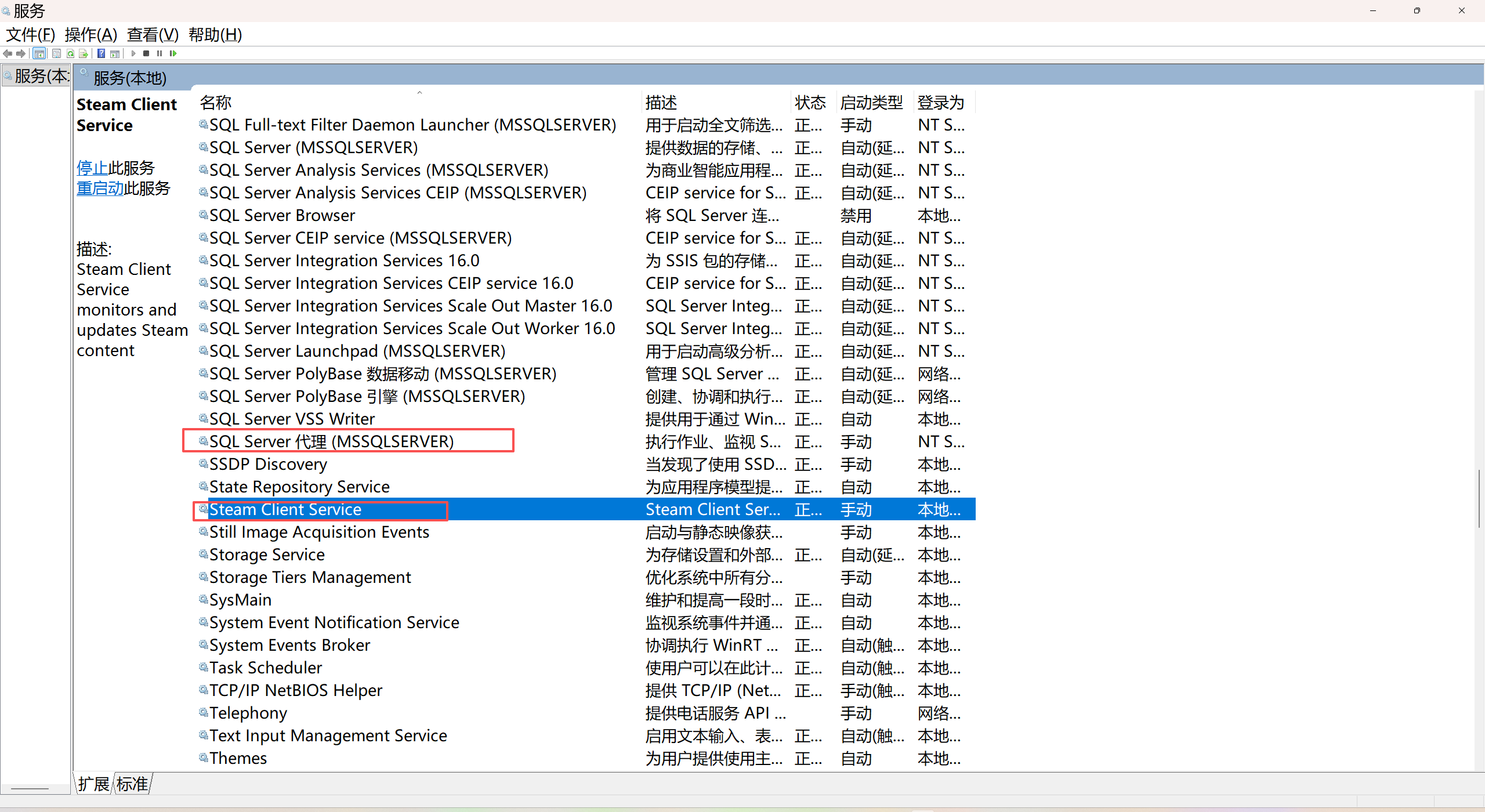Click the Refresh toolbar icon
The width and height of the screenshot is (1485, 812).
coord(70,53)
